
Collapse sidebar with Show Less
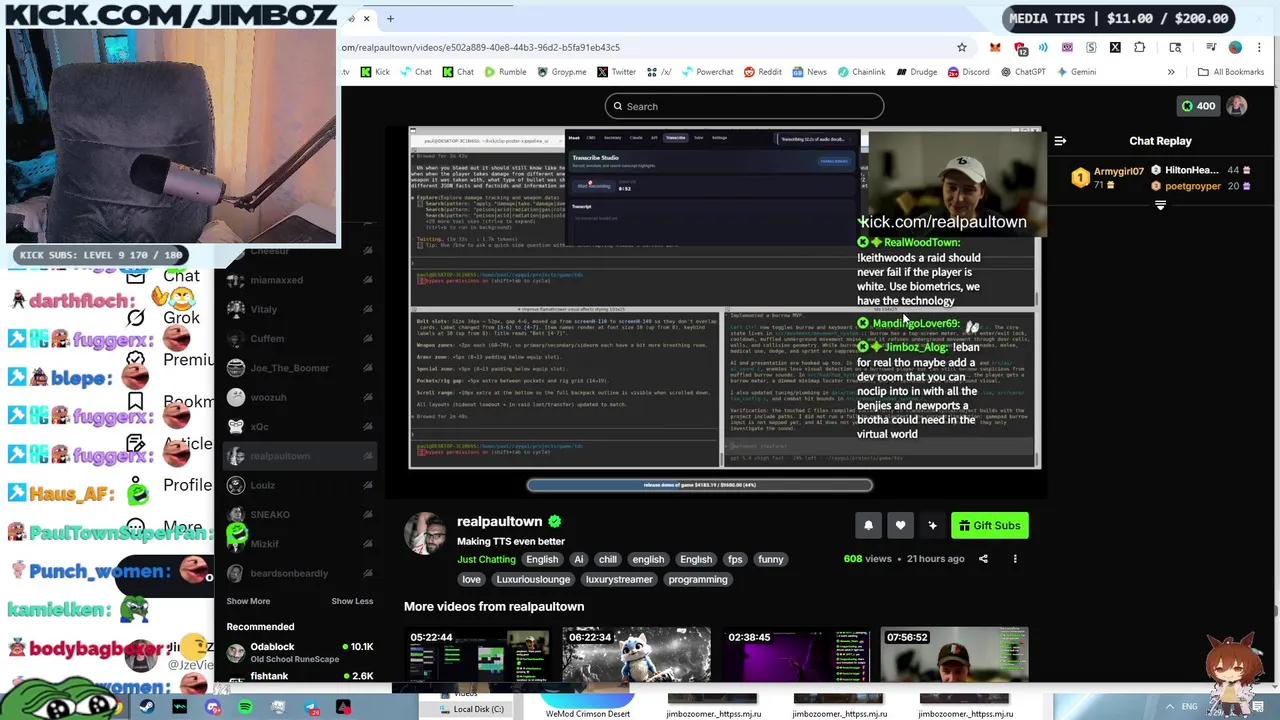pyautogui.click(x=352, y=601)
